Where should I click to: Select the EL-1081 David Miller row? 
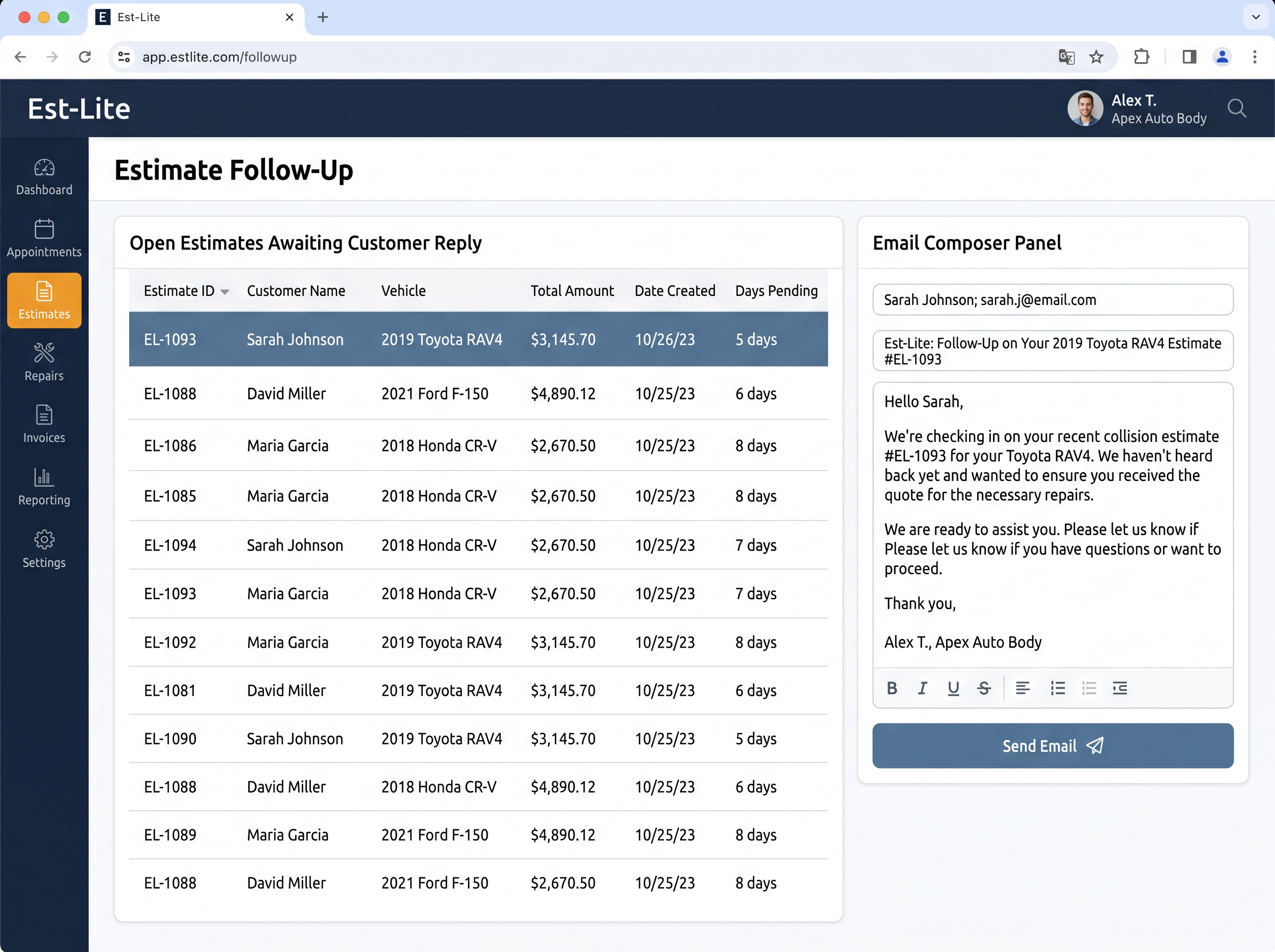pyautogui.click(x=478, y=691)
